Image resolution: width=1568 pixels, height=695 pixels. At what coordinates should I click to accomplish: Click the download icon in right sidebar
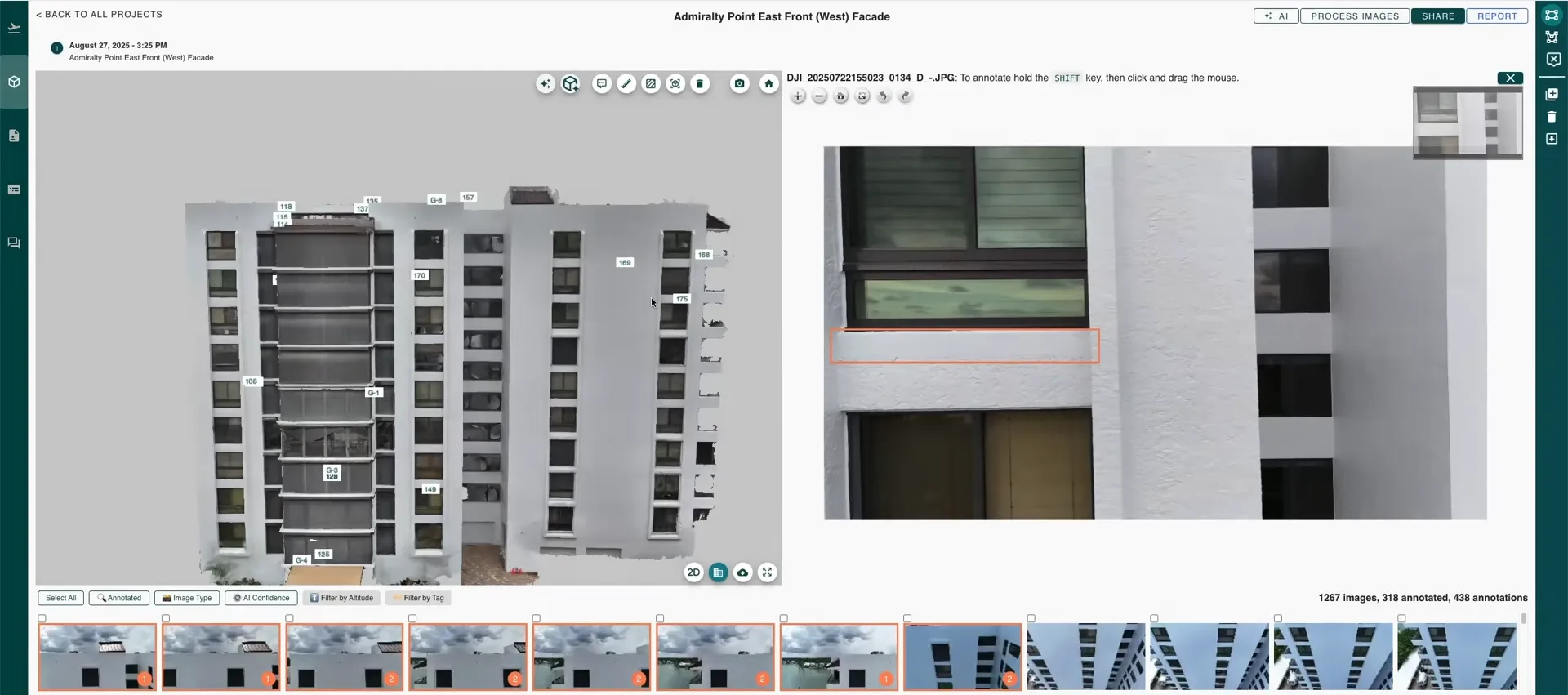(x=1552, y=139)
